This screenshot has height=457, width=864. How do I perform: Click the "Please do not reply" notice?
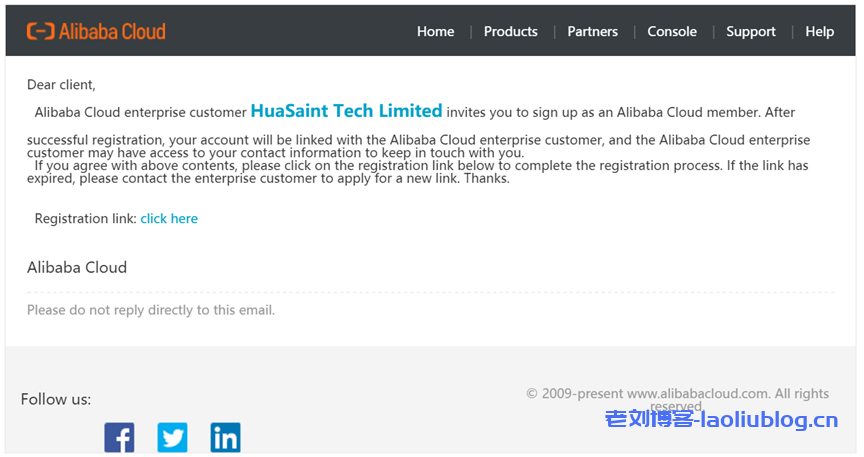(x=150, y=310)
